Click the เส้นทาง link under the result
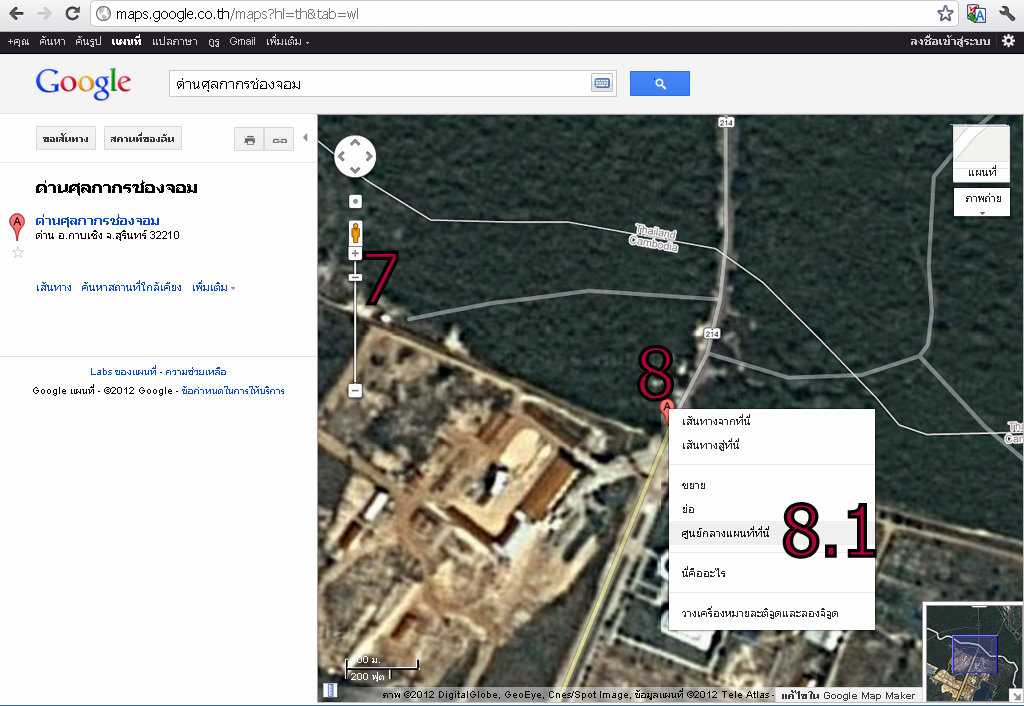This screenshot has height=706, width=1024. click(54, 287)
